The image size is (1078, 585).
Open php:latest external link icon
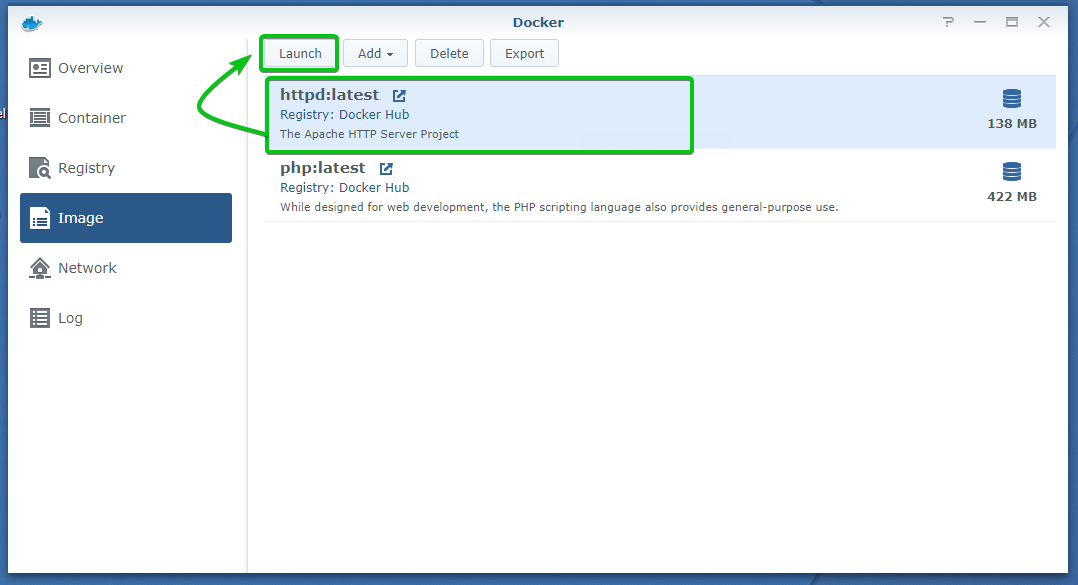click(386, 168)
